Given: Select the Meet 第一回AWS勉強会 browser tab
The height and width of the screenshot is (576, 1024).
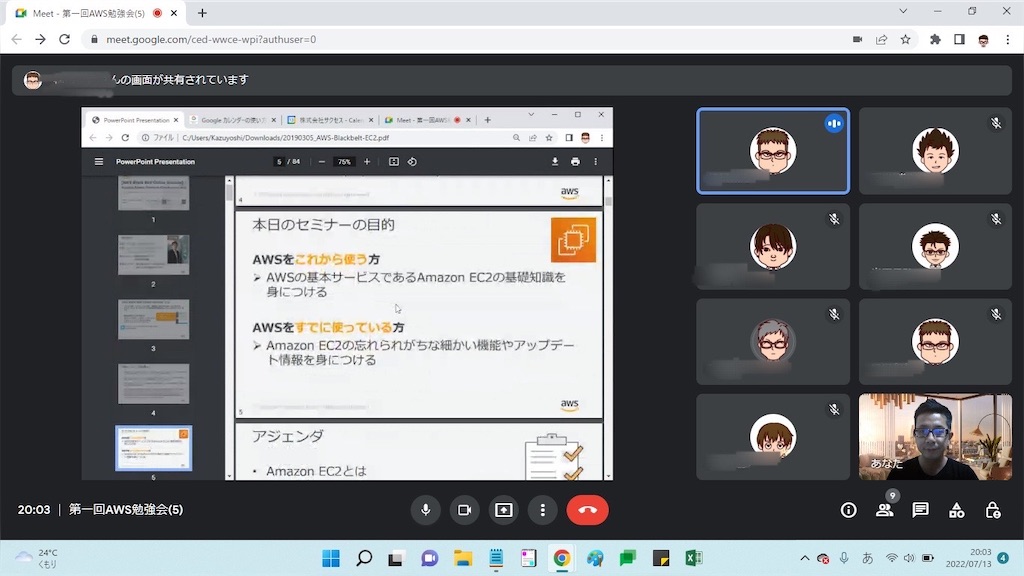Looking at the screenshot, I should pyautogui.click(x=98, y=13).
